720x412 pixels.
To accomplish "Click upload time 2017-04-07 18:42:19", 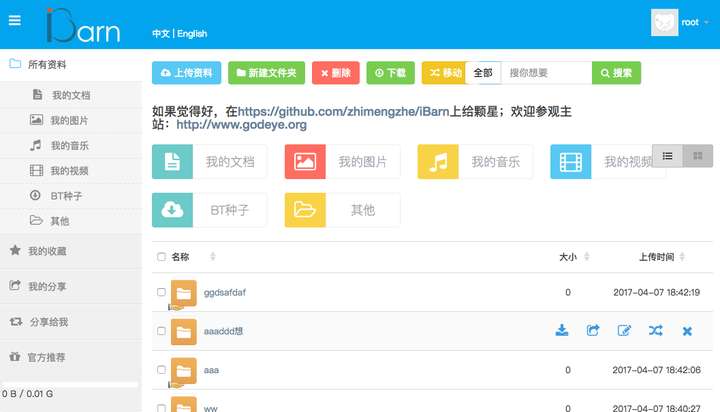I will click(x=656, y=293).
